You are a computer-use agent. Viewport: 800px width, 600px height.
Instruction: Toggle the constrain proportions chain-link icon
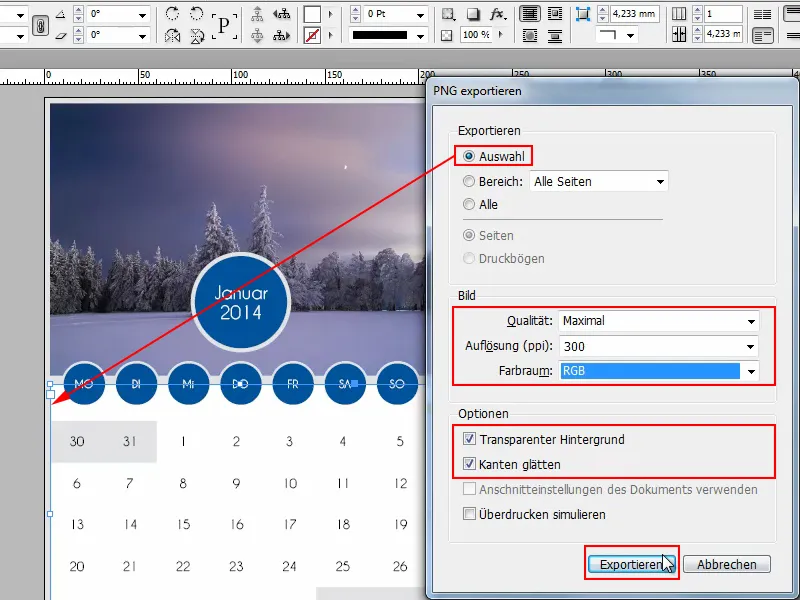tap(40, 25)
